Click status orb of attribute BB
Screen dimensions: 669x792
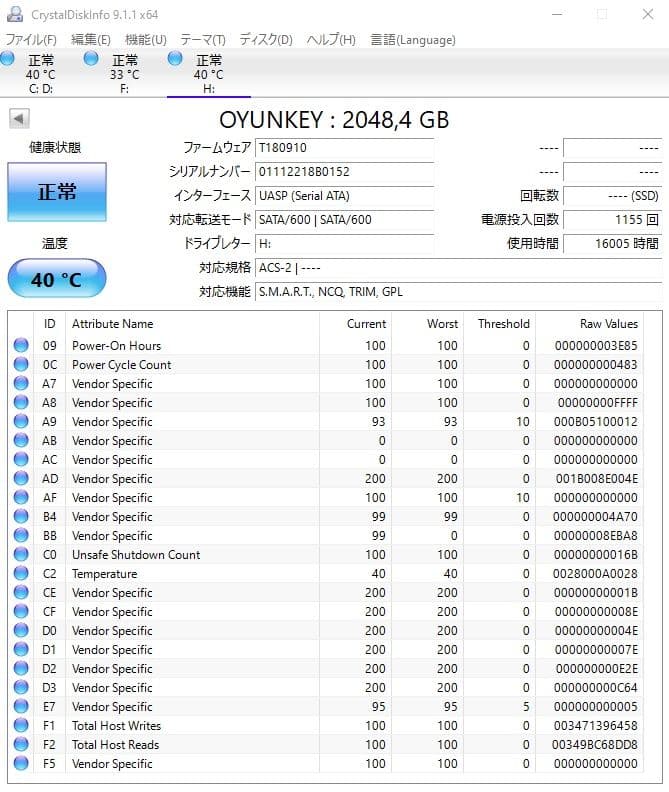click(x=21, y=535)
